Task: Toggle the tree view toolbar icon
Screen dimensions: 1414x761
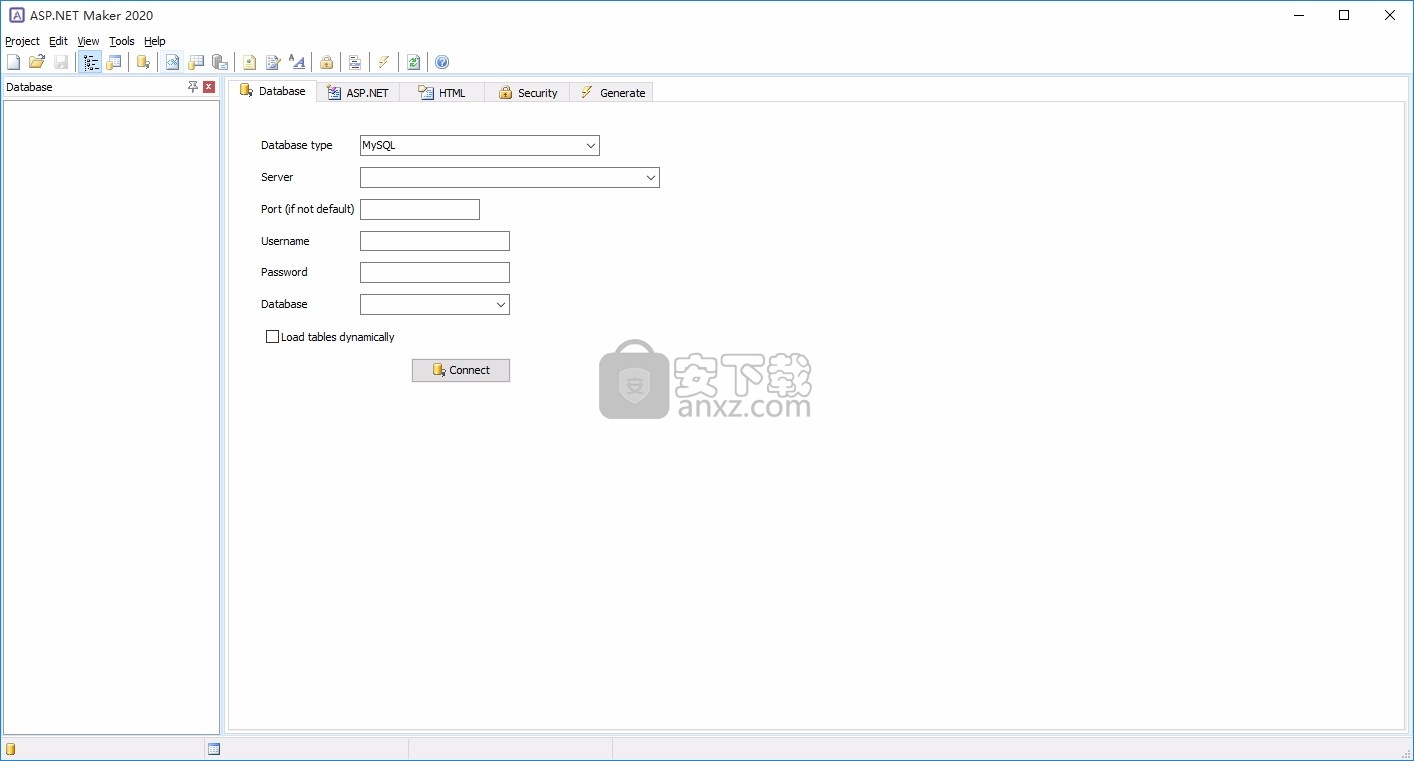Action: click(x=90, y=62)
